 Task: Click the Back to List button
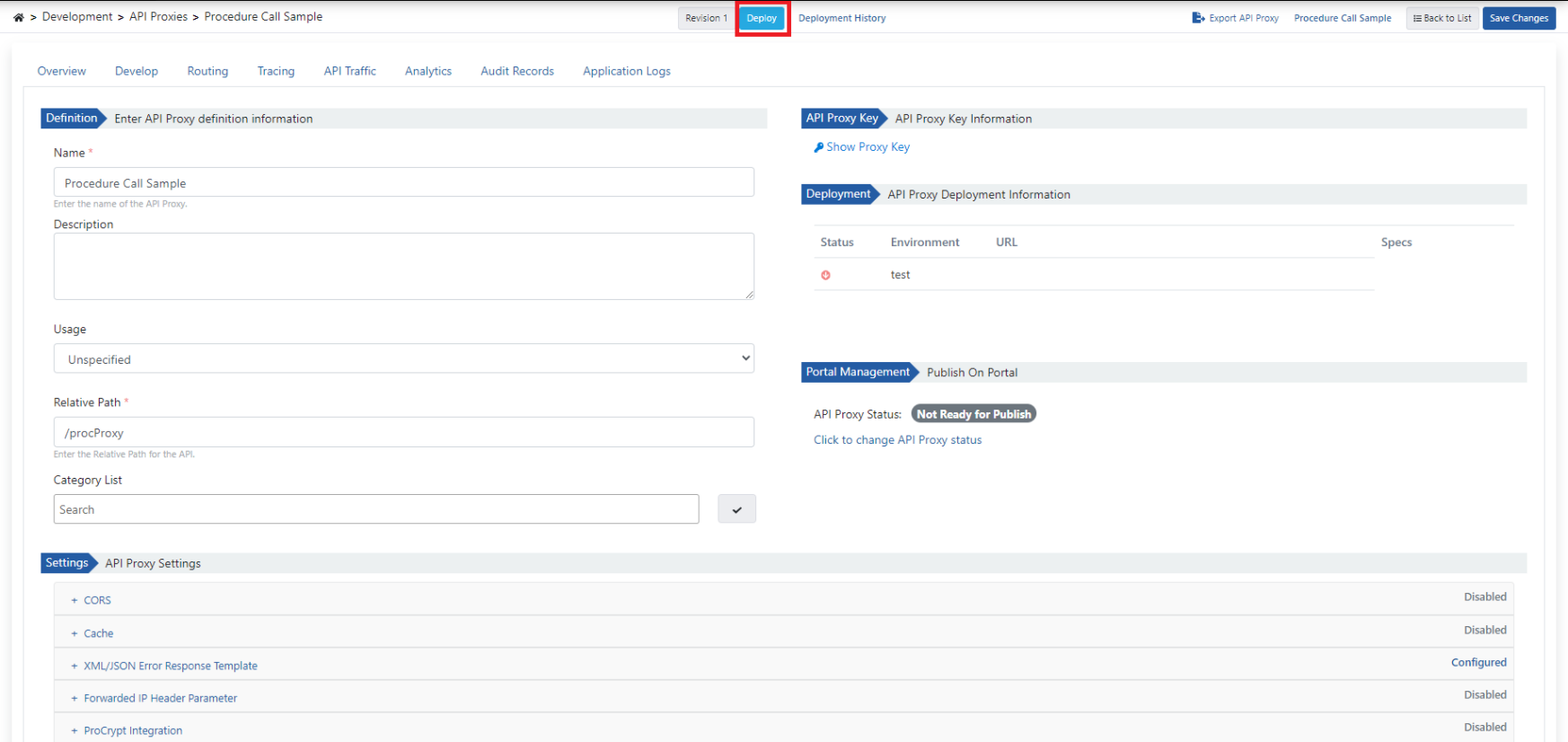point(1442,18)
